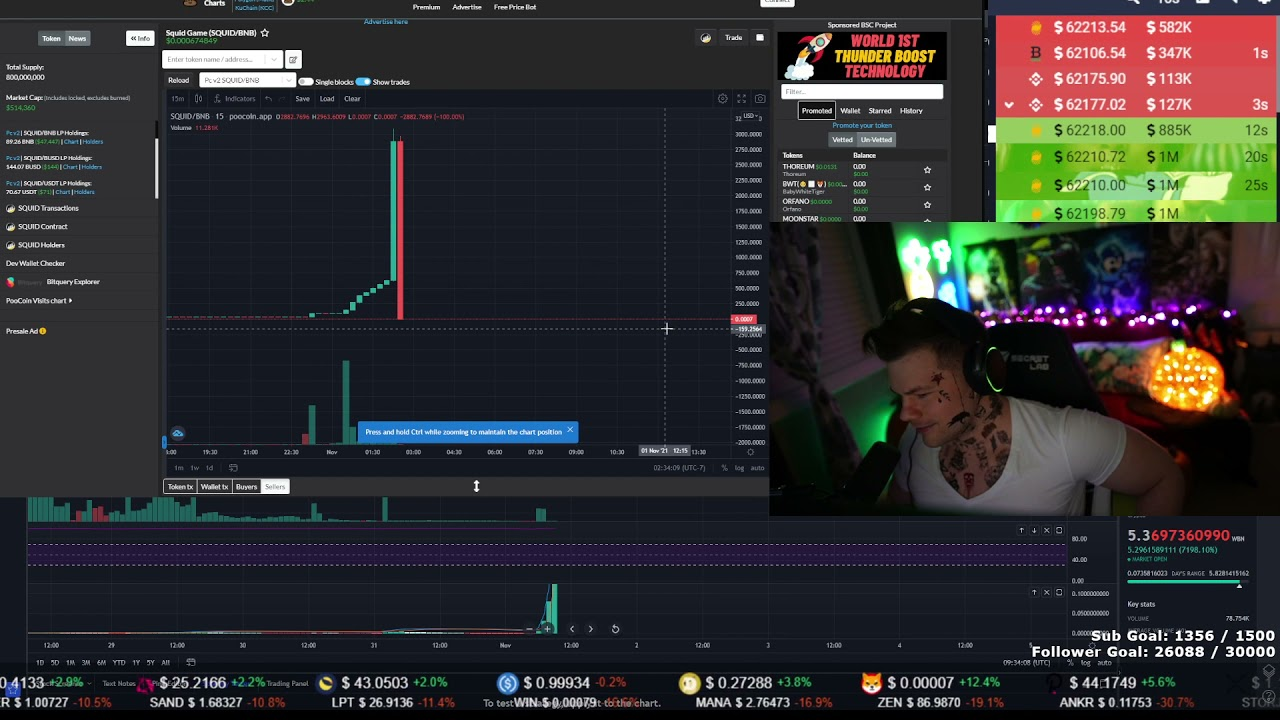Switch to the Wallet tab
Viewport: 1280px width, 720px height.
850,110
